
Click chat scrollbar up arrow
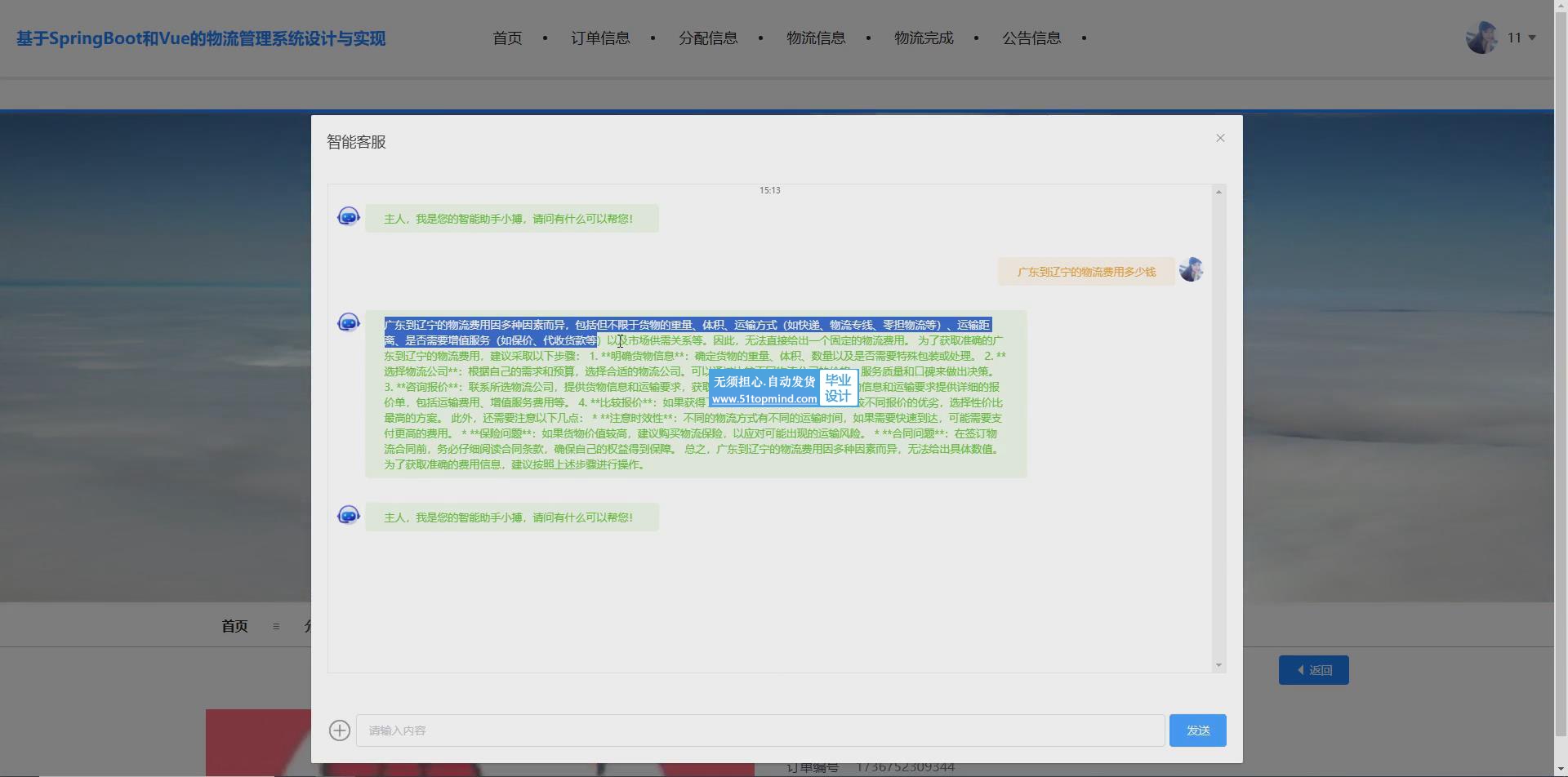point(1218,192)
